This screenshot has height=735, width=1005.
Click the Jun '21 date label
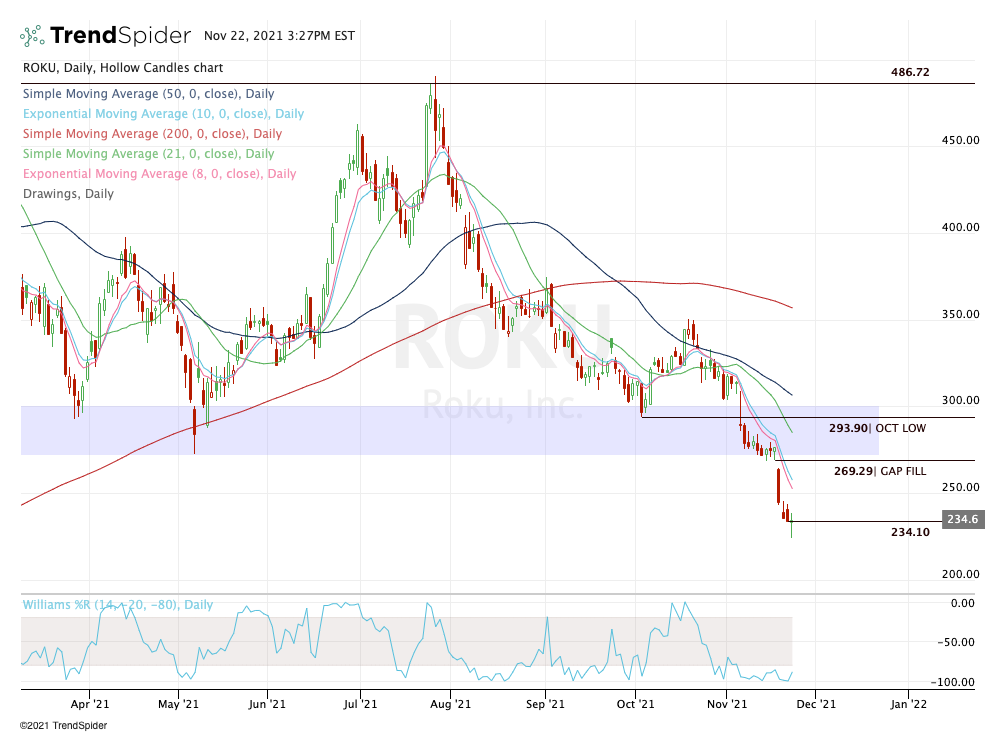point(267,704)
